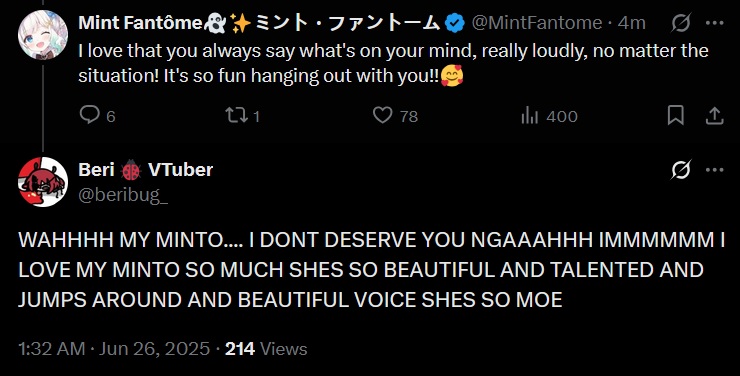This screenshot has height=376, width=740.
Task: Open Beri VTuber display name
Action: coord(145,170)
